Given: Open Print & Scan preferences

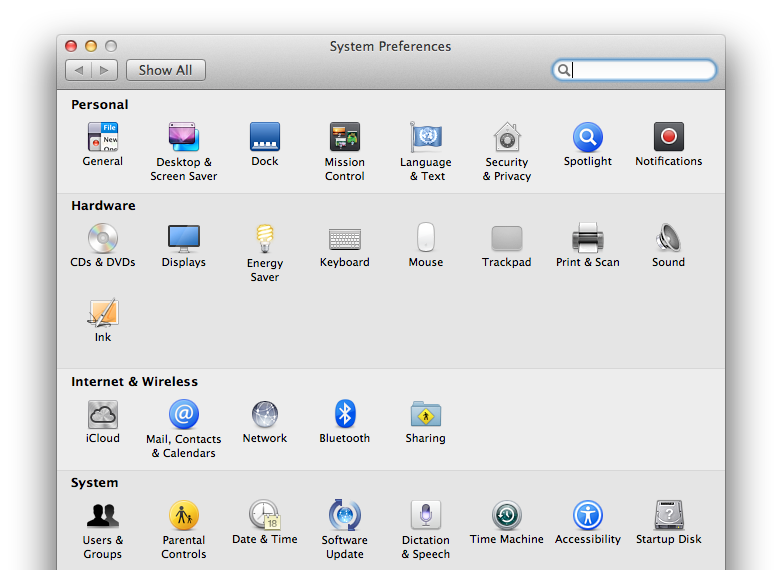Looking at the screenshot, I should point(588,239).
